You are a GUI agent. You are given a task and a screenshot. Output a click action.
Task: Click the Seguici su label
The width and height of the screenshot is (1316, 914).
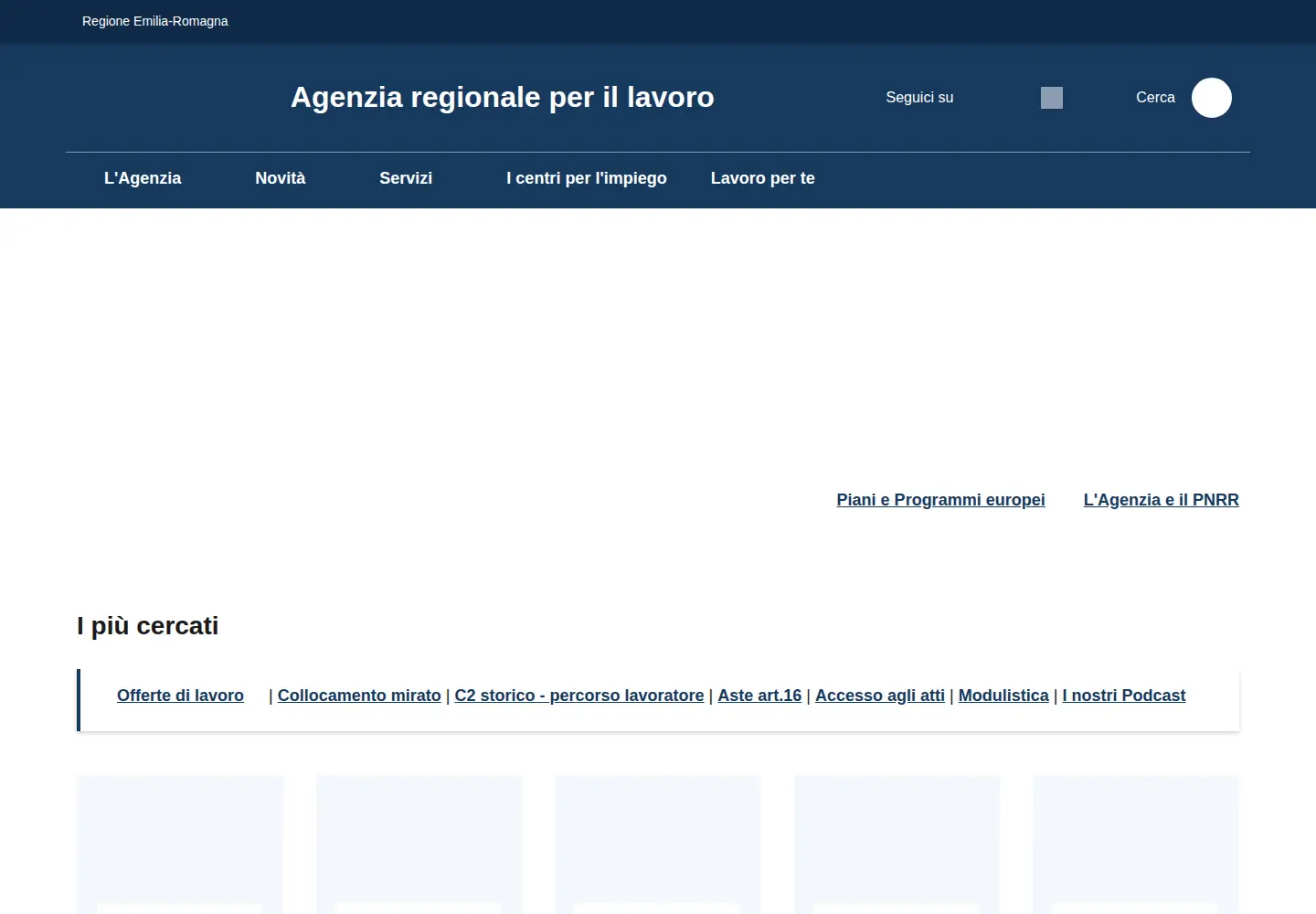(x=919, y=98)
